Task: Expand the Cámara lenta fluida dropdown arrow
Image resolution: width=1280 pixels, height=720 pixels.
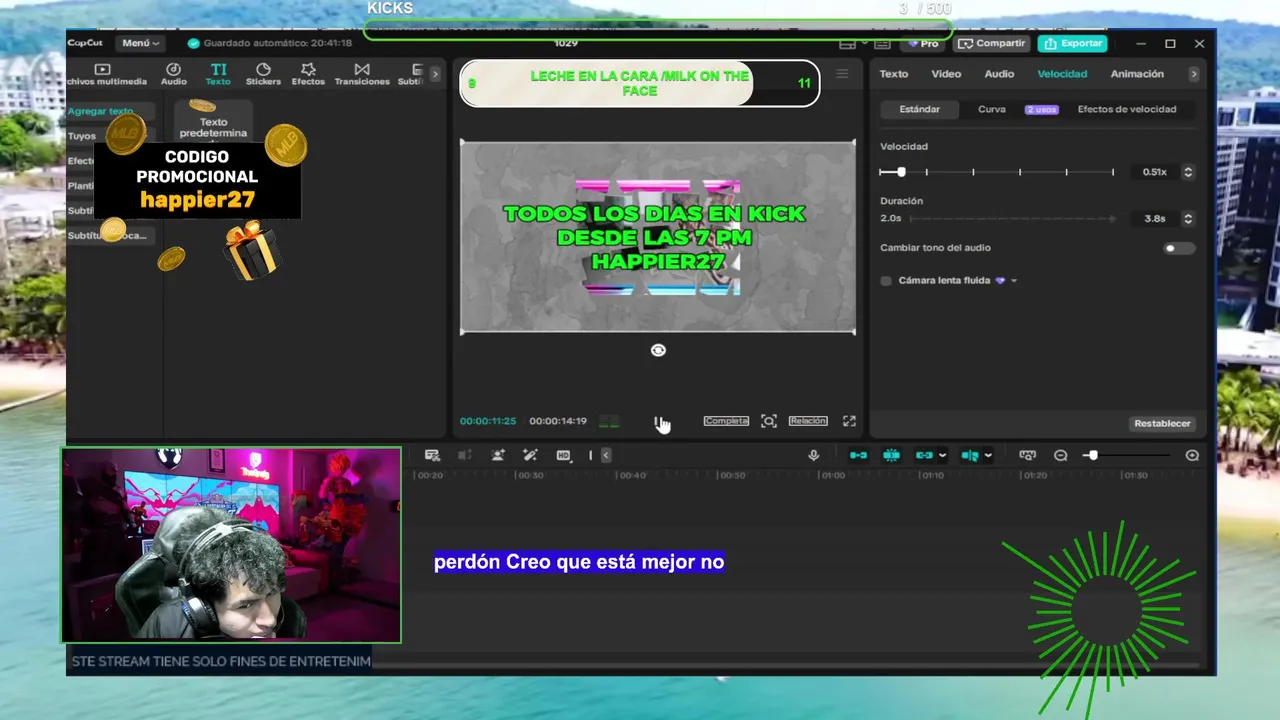Action: pos(1014,281)
